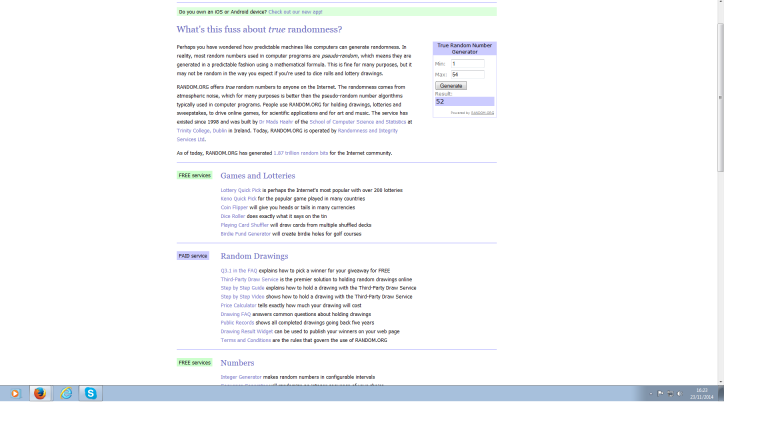Open the Integer Generator link

click(x=241, y=377)
